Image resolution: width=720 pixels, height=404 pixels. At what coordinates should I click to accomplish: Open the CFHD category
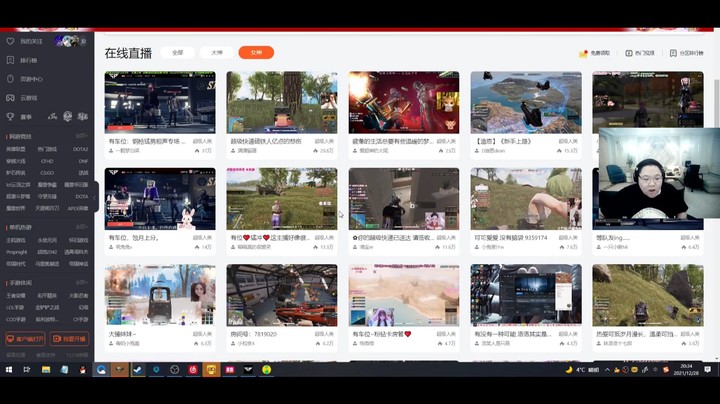[x=47, y=161]
